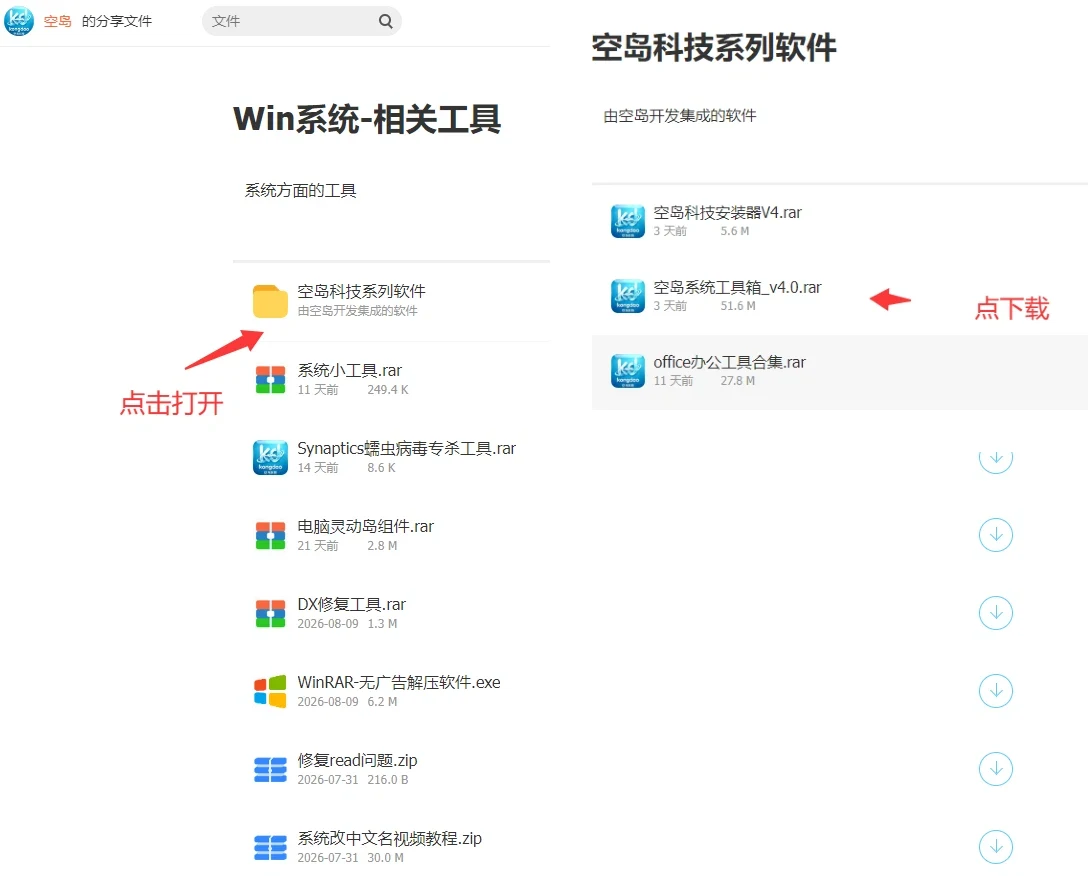Click the 修复read问题.zip file icon
This screenshot has height=876, width=1088.
[270, 770]
